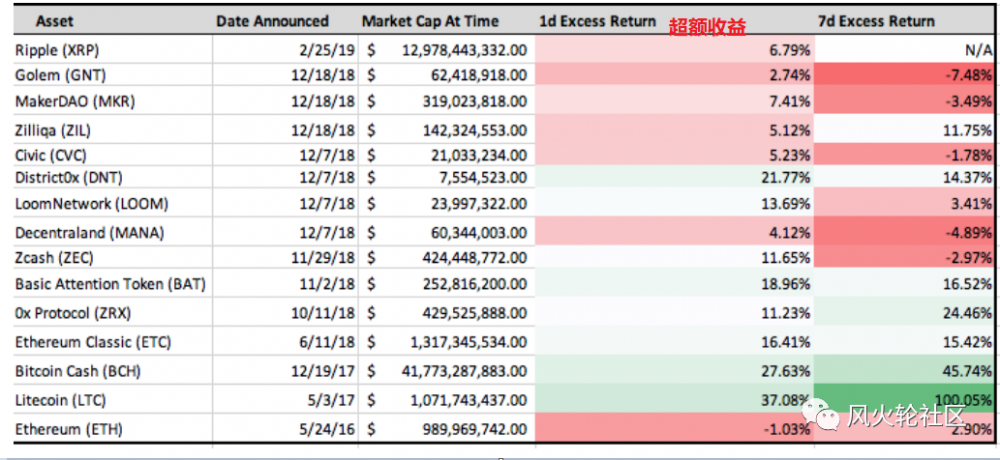This screenshot has height=460, width=1000.
Task: Click the dark green 100.05% cell
Action: point(905,400)
